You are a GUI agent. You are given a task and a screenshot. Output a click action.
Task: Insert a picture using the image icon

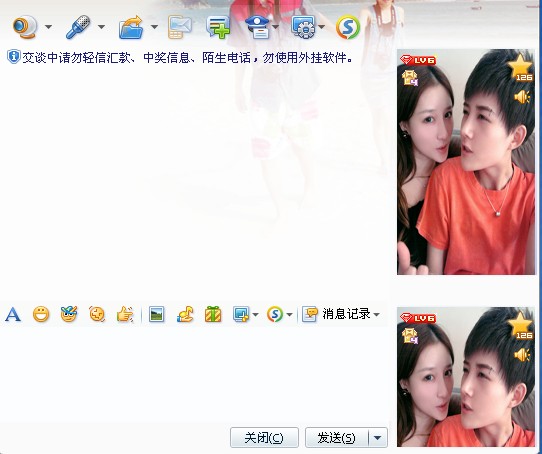pos(157,314)
